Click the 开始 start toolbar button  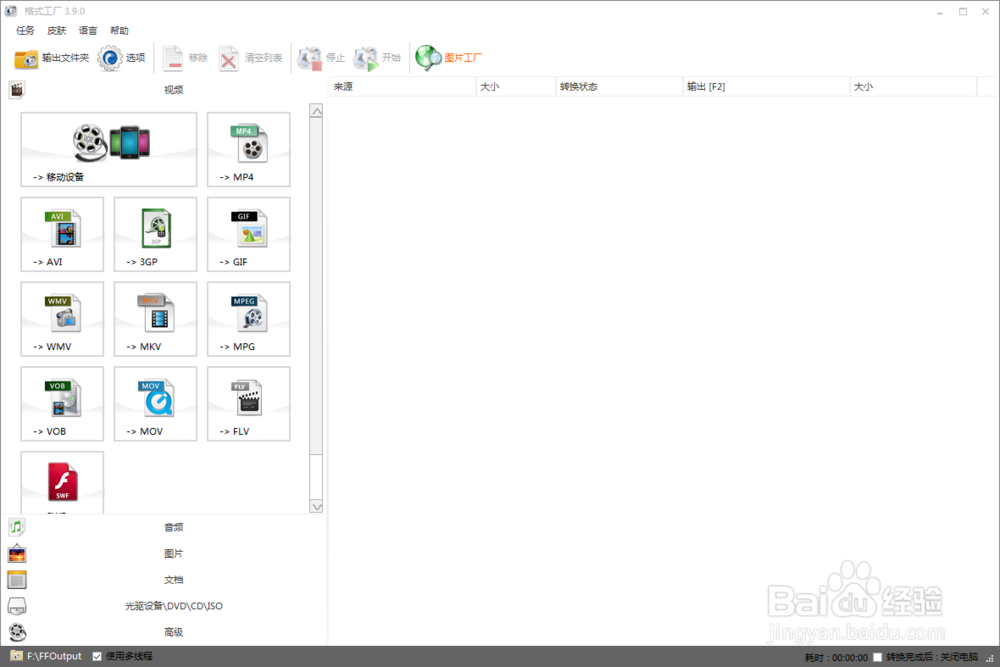pos(378,58)
